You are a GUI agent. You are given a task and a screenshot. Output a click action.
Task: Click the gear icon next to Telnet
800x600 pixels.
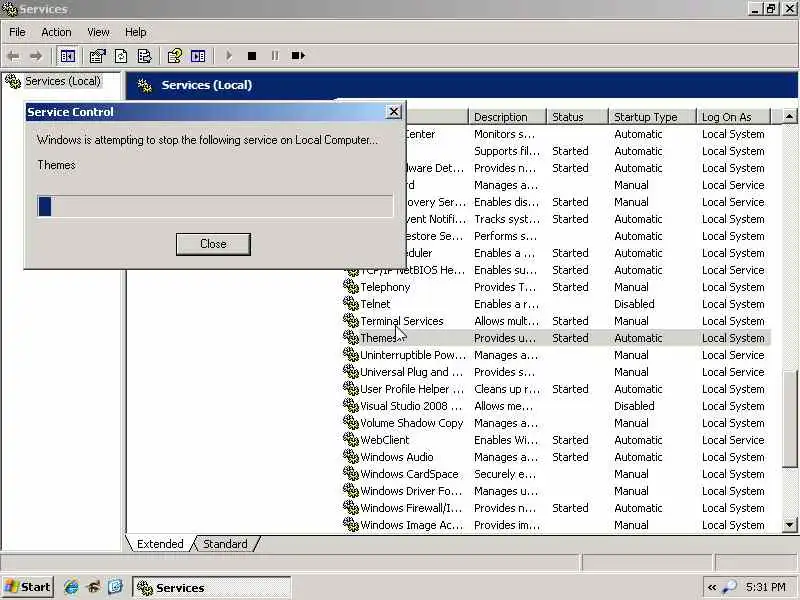pyautogui.click(x=351, y=304)
